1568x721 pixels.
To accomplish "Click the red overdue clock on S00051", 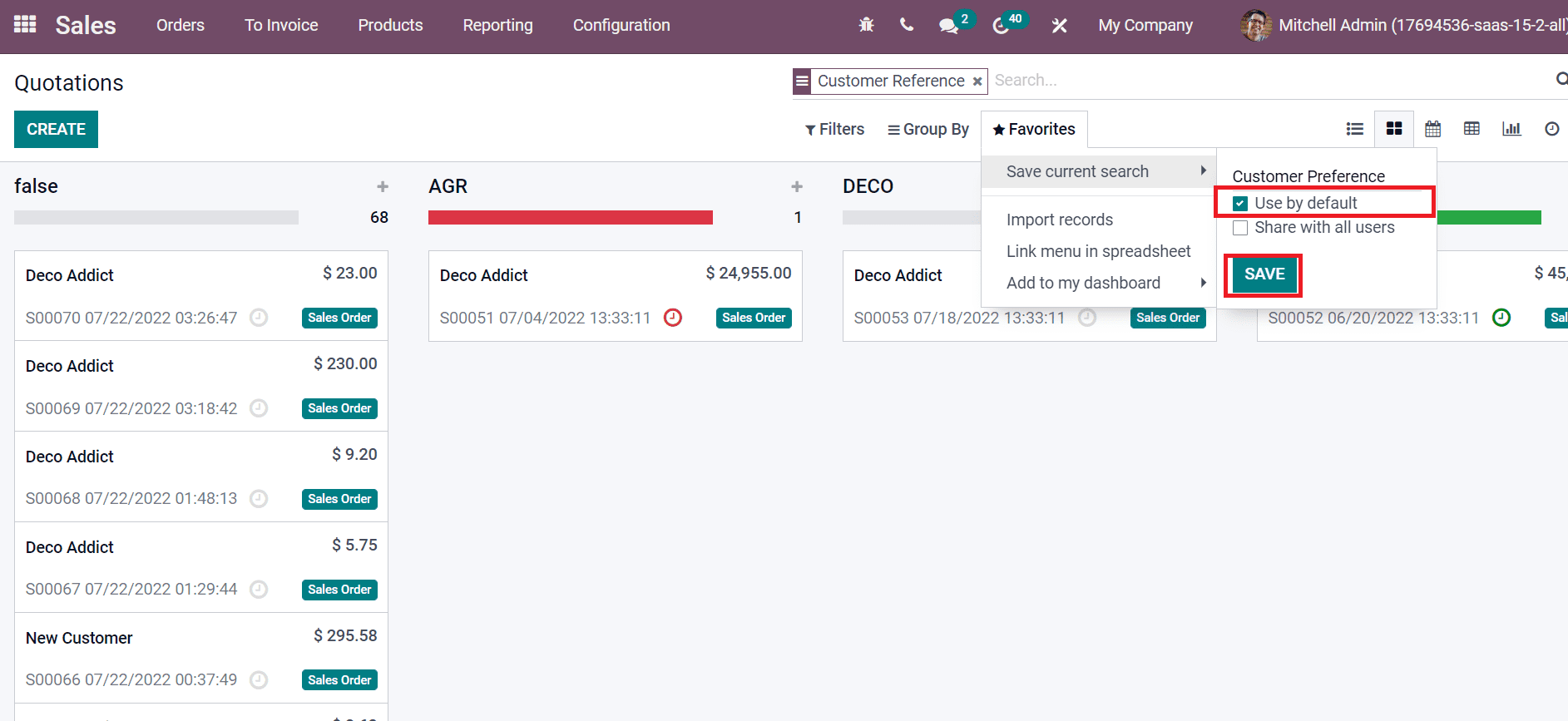I will pyautogui.click(x=673, y=318).
